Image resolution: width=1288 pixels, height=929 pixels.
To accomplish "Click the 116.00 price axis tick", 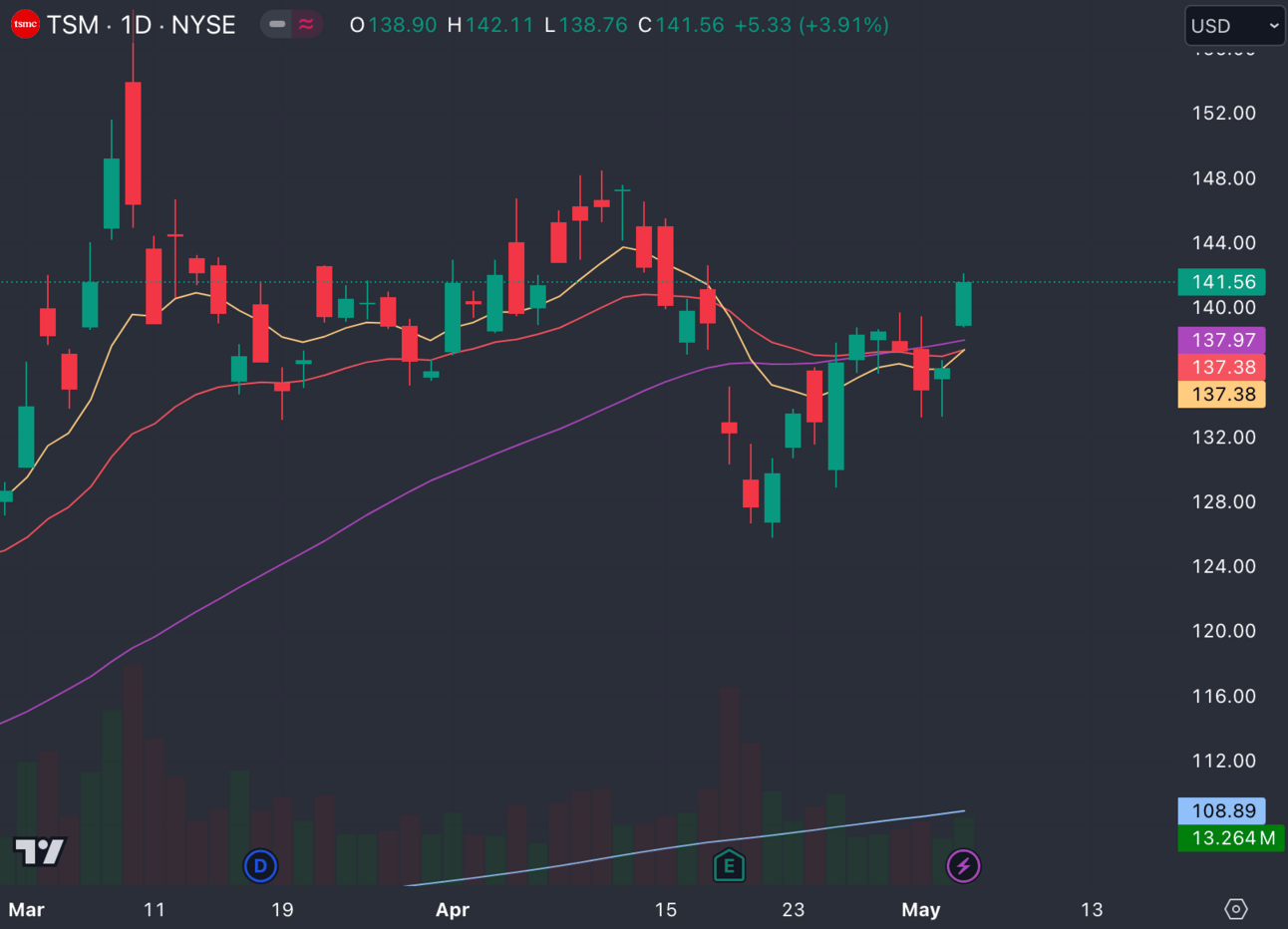I will (x=1224, y=696).
